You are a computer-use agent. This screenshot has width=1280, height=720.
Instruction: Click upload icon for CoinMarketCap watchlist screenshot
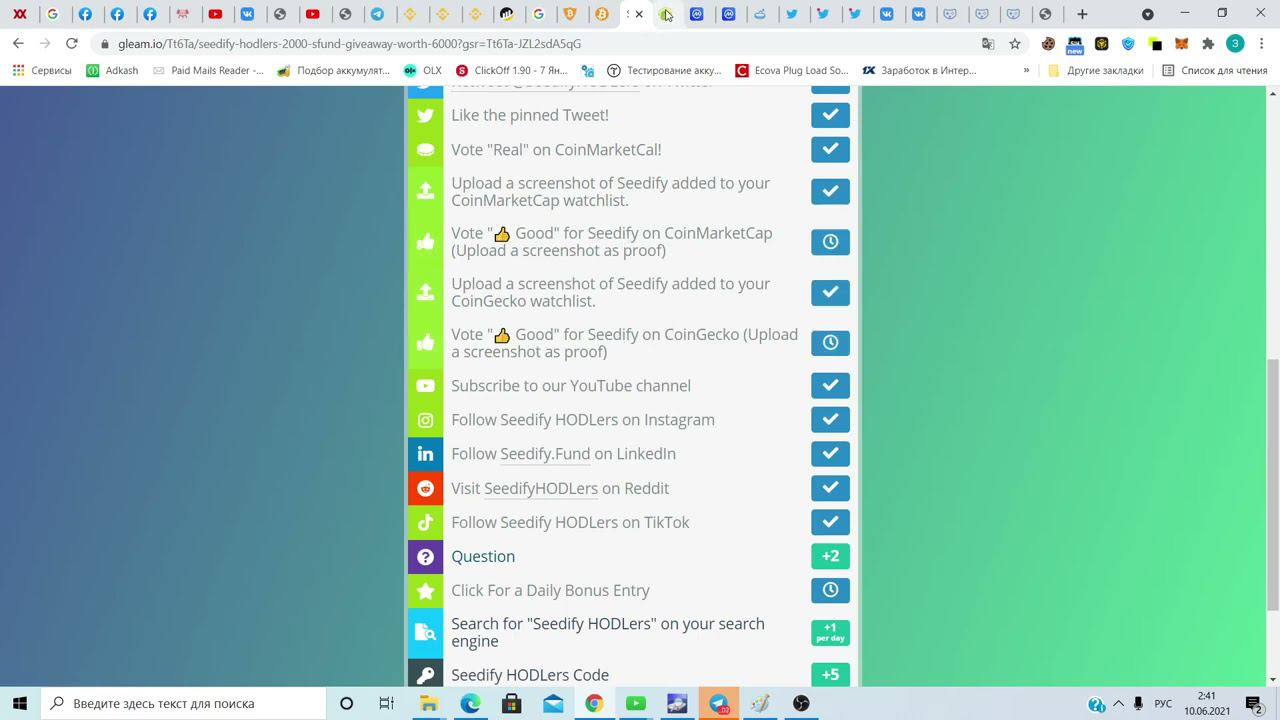pos(425,191)
